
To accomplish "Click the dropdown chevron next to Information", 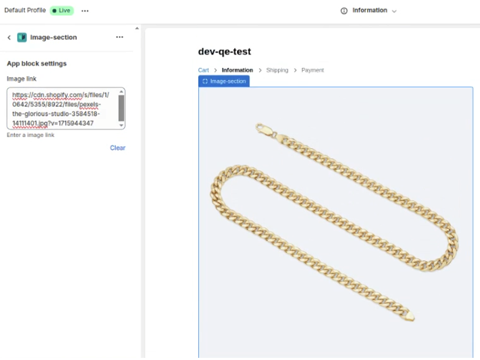I will pyautogui.click(x=394, y=11).
